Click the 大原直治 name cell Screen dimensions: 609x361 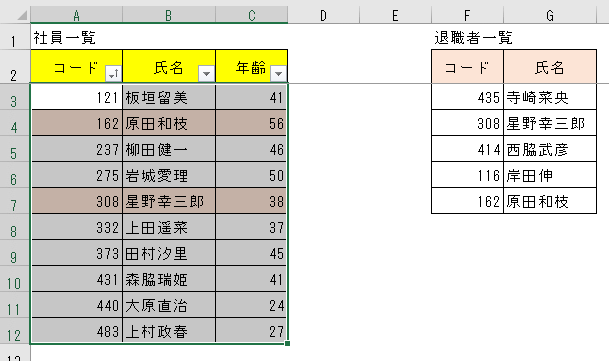169,305
